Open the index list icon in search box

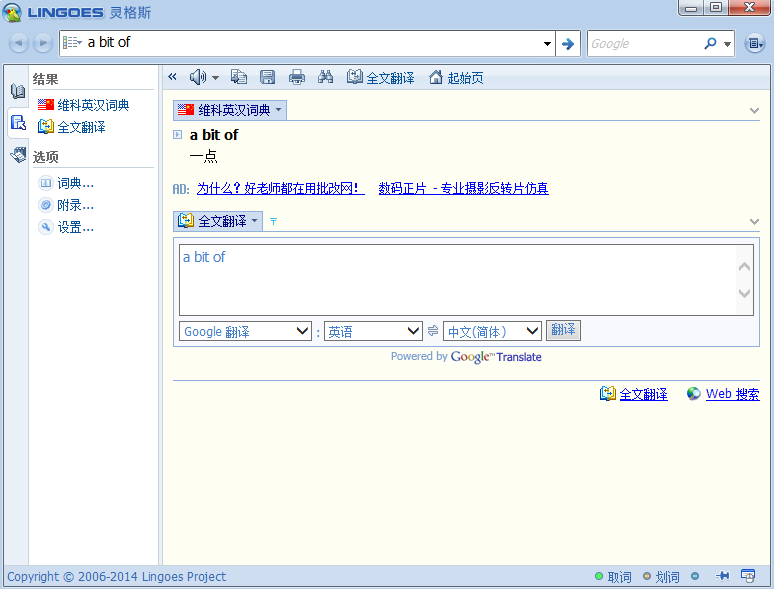click(72, 42)
